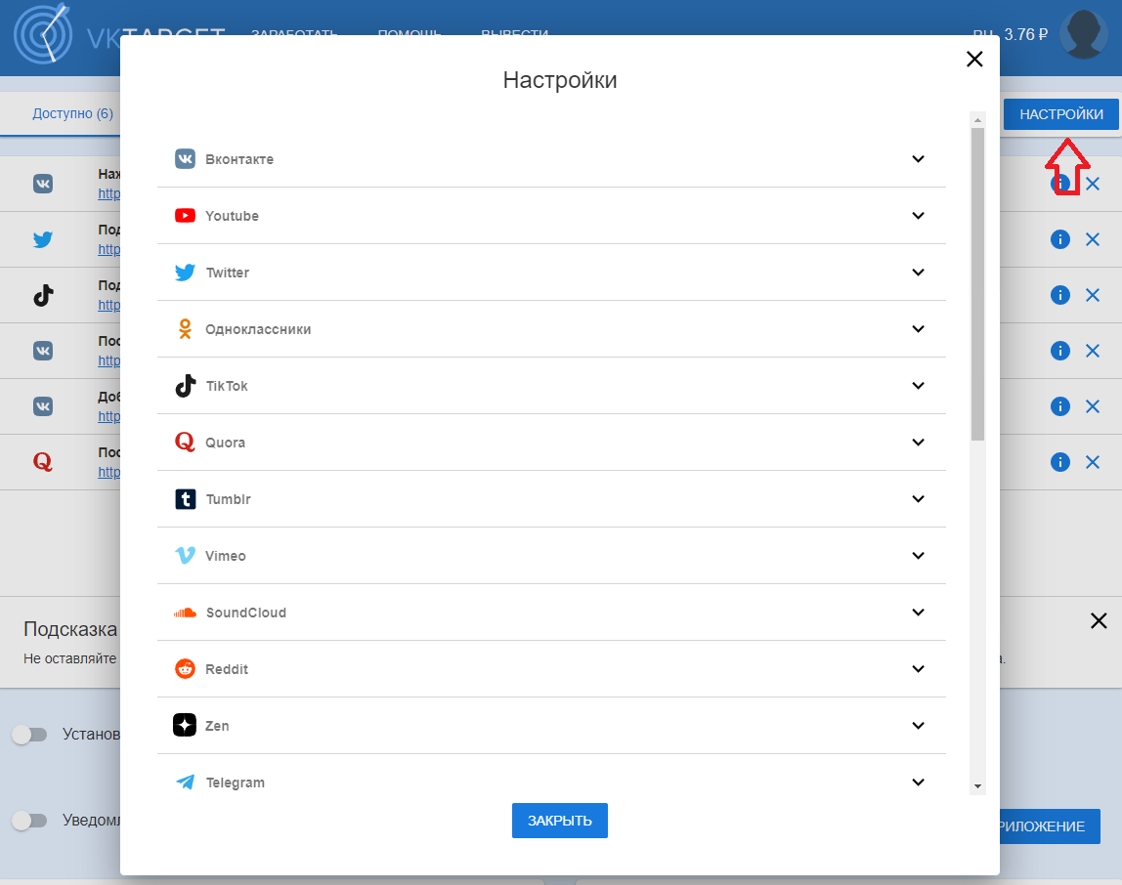1122x885 pixels.
Task: Dismiss the TikTok task with X
Action: coord(1092,295)
